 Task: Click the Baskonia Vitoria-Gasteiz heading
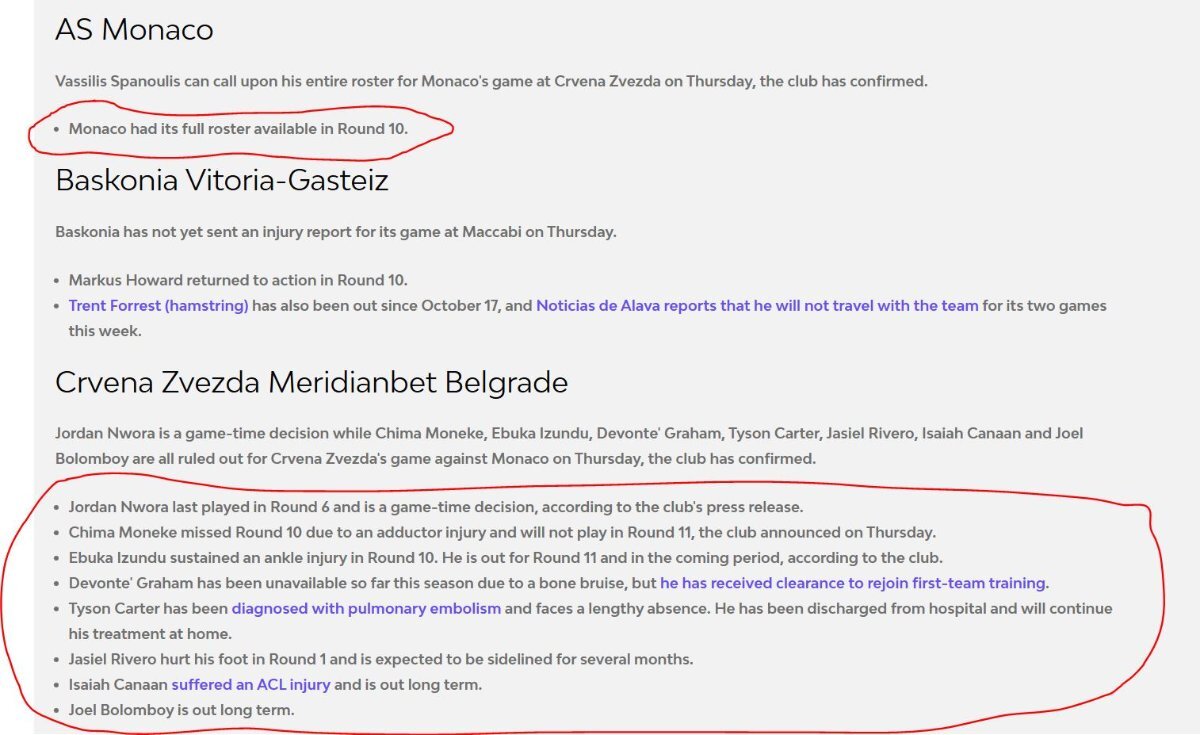coord(222,181)
